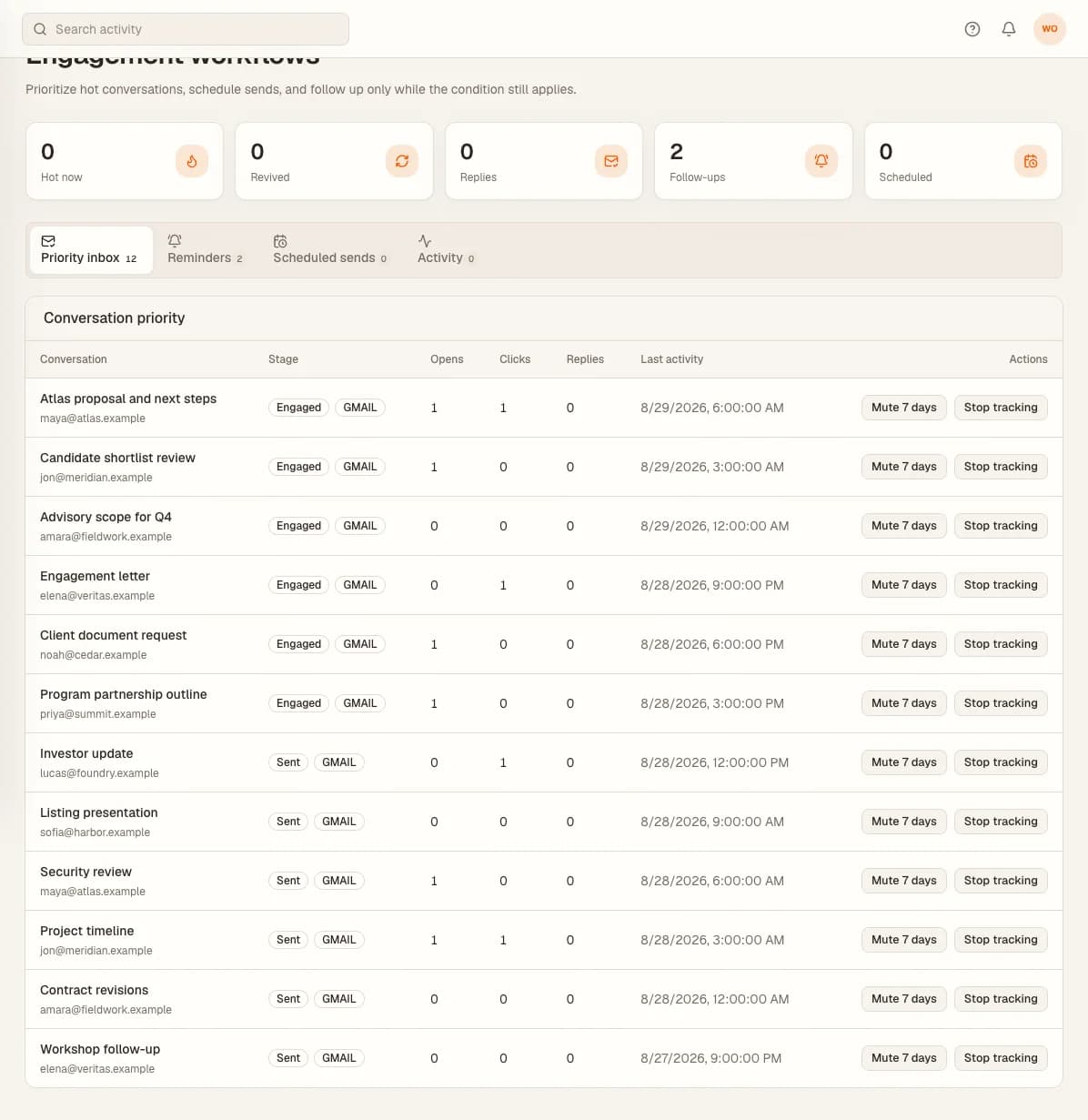Click the Atlas proposal and next steps title
This screenshot has height=1120, width=1088.
click(128, 399)
